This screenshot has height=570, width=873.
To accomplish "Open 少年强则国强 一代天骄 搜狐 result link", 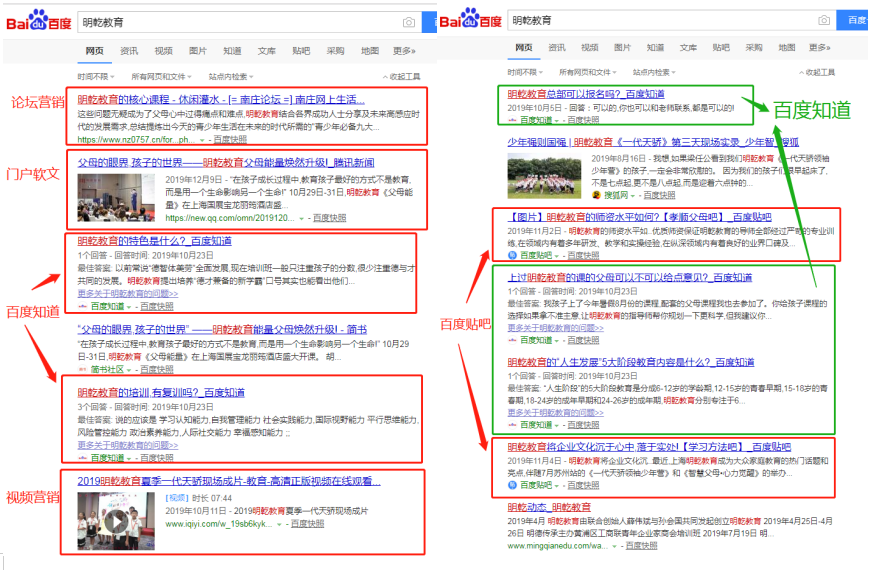I will tap(653, 142).
